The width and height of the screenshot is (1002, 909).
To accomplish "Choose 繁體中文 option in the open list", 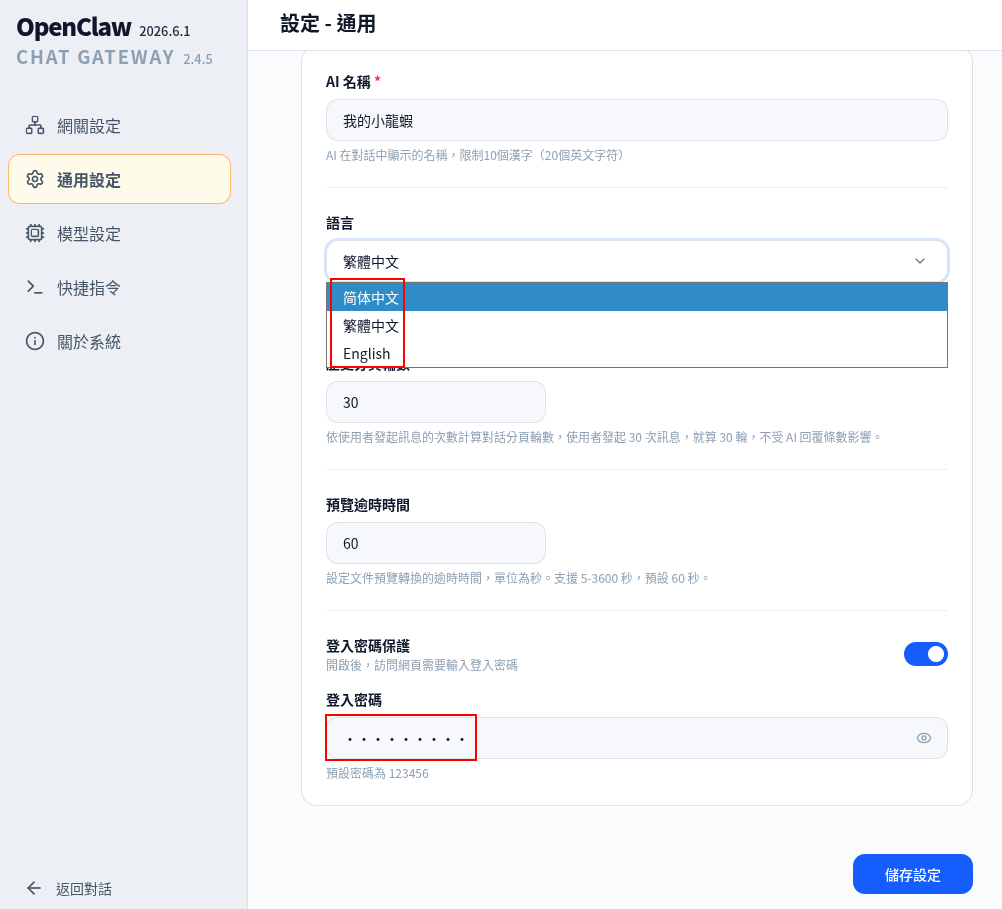I will 636,325.
